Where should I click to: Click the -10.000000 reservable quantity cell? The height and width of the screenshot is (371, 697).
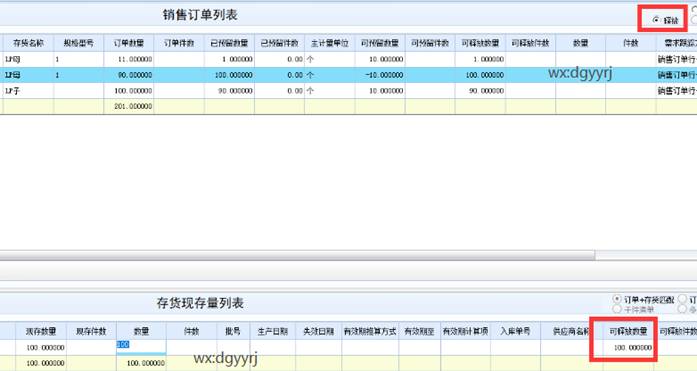pyautogui.click(x=380, y=75)
